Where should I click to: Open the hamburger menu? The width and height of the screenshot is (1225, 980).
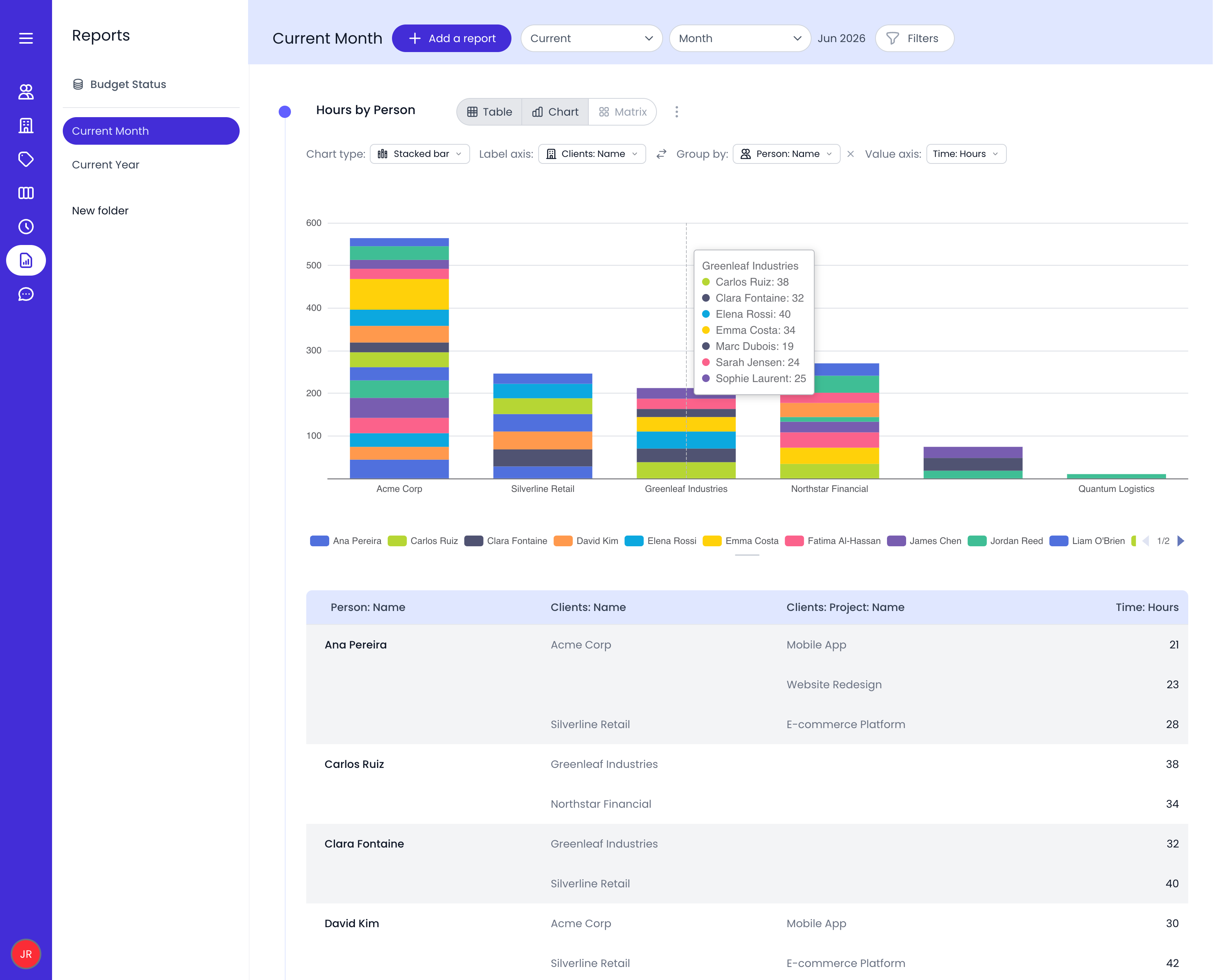(x=26, y=38)
